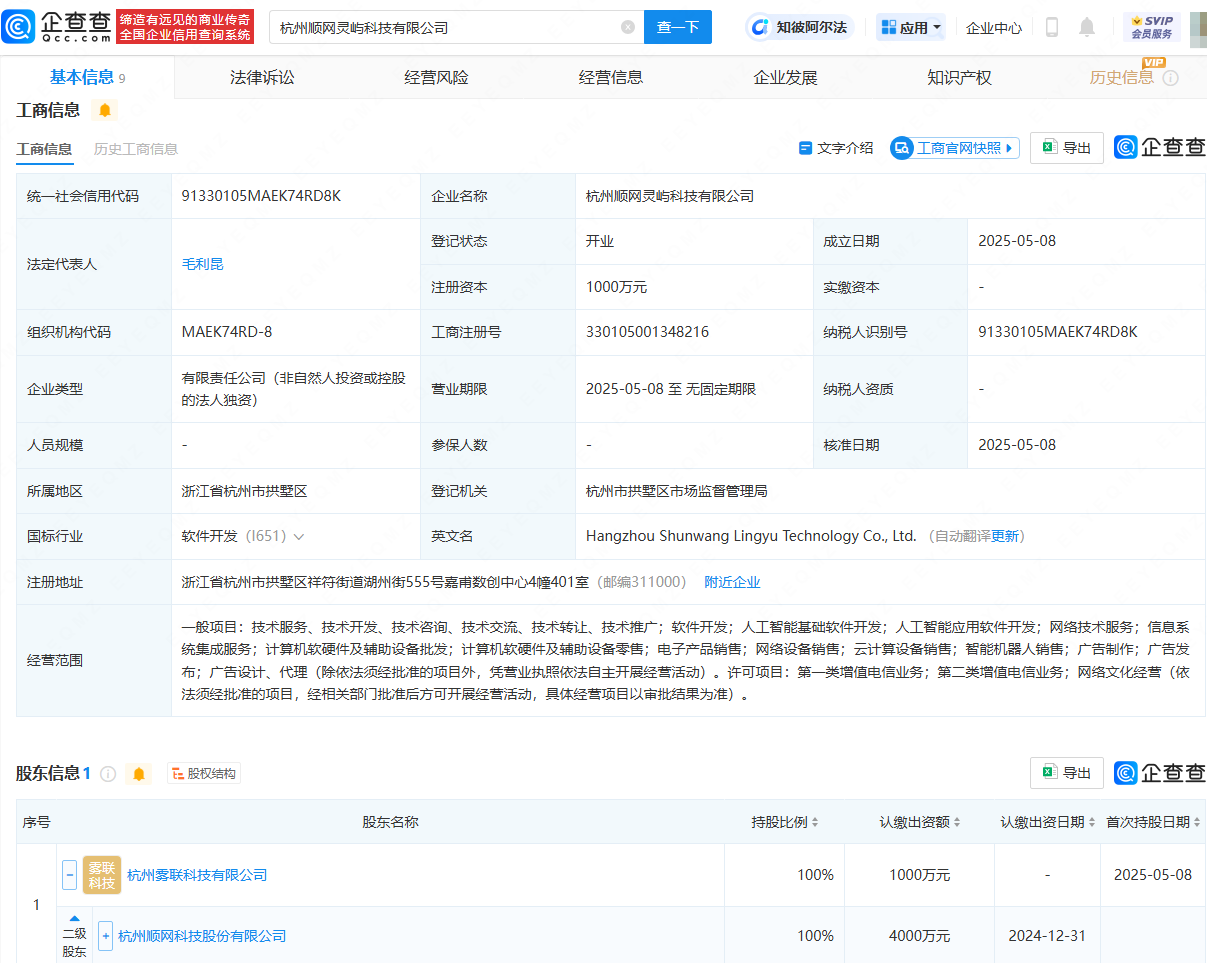Open legal representative 毛利昆 link
This screenshot has height=963, width=1207.
coord(203,264)
